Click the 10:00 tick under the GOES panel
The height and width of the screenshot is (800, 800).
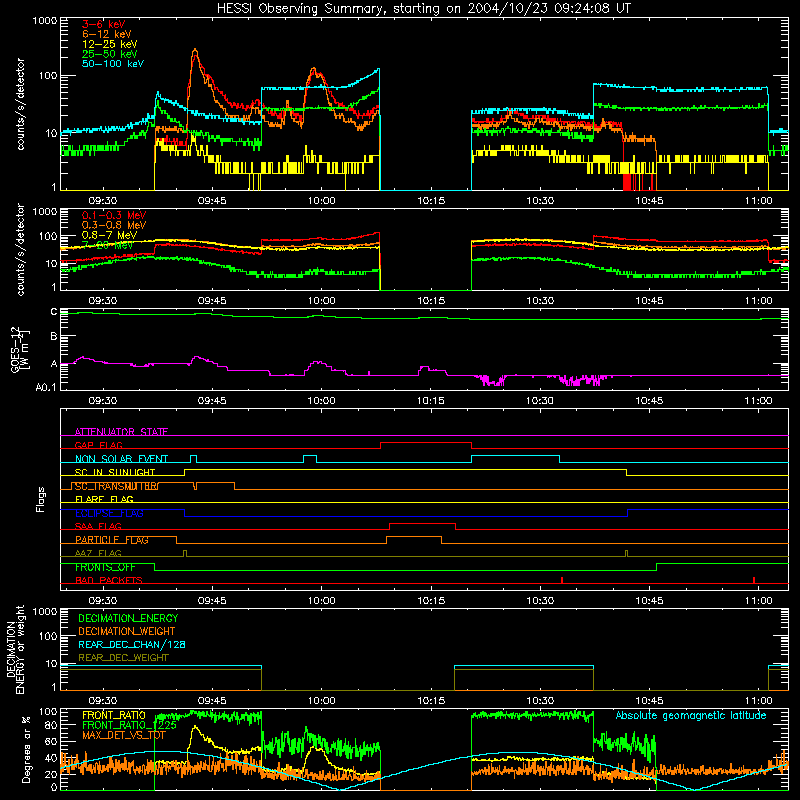[x=321, y=401]
